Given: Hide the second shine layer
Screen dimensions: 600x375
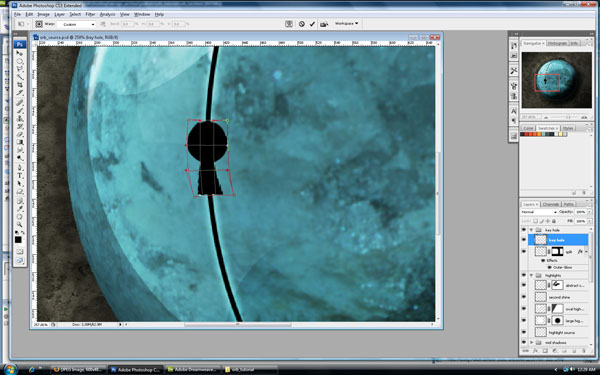Looking at the screenshot, I should point(524,297).
